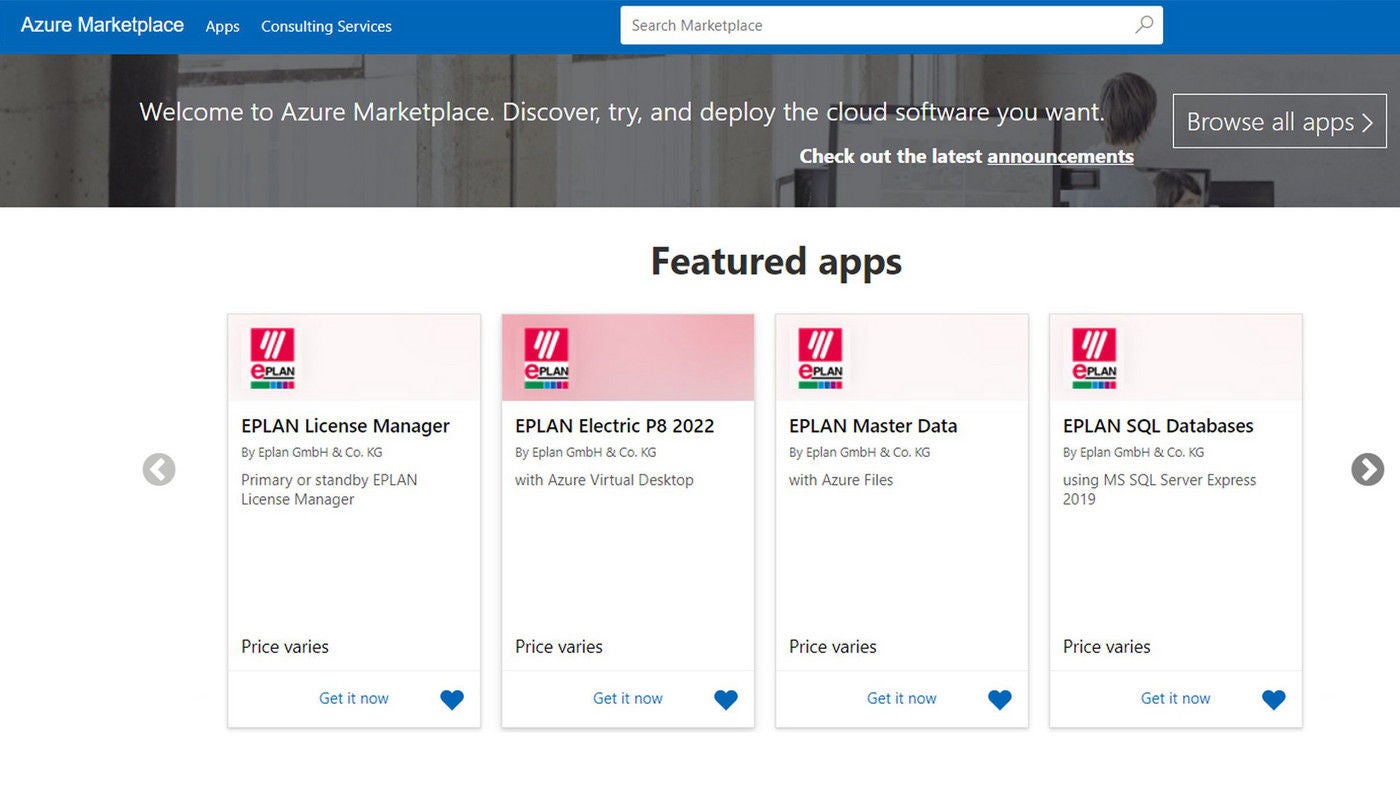Click the EPLAN logo on Electric P8 2022 card
Image resolution: width=1400 pixels, height=787 pixels.
547,356
